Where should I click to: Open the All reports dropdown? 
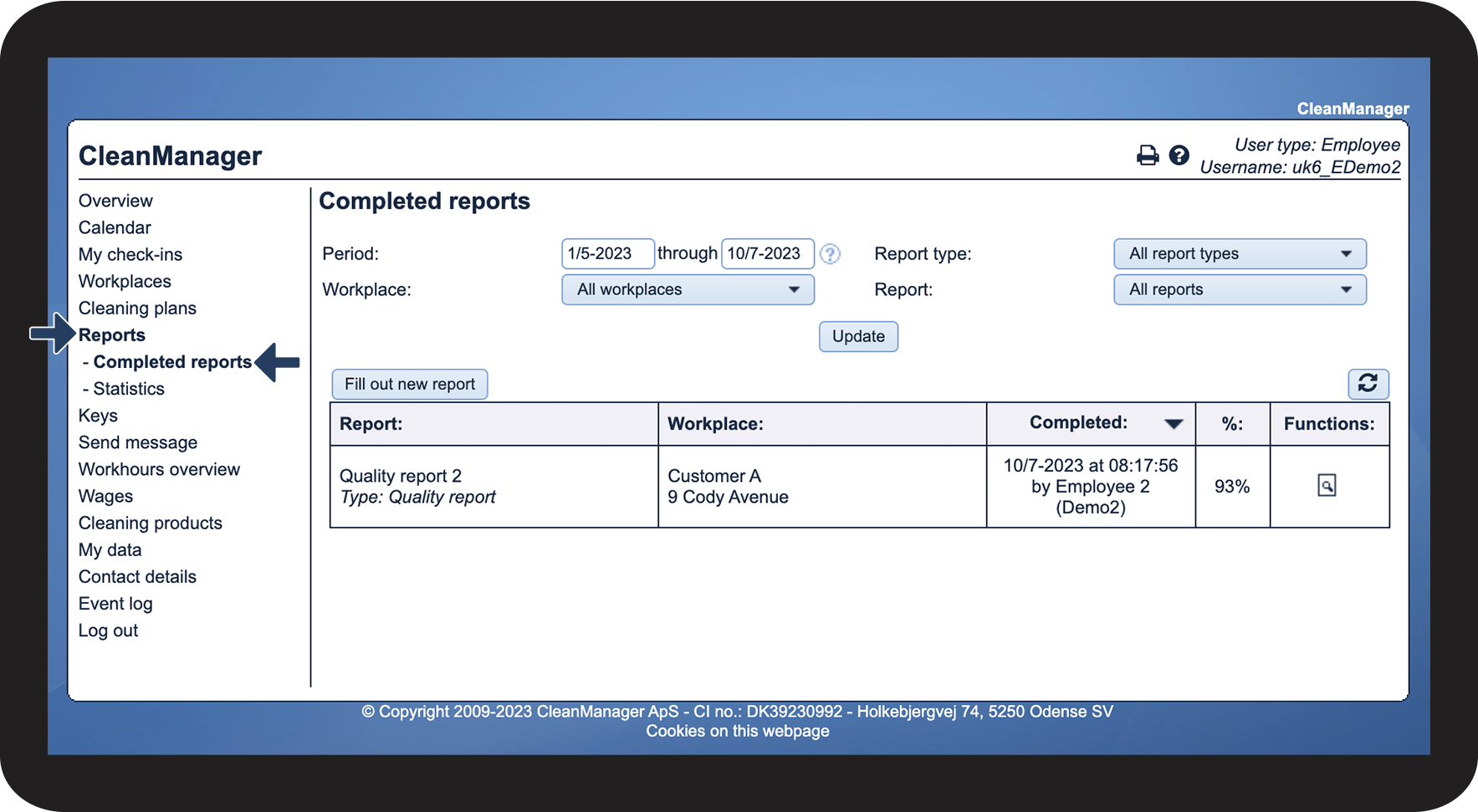[x=1239, y=290]
